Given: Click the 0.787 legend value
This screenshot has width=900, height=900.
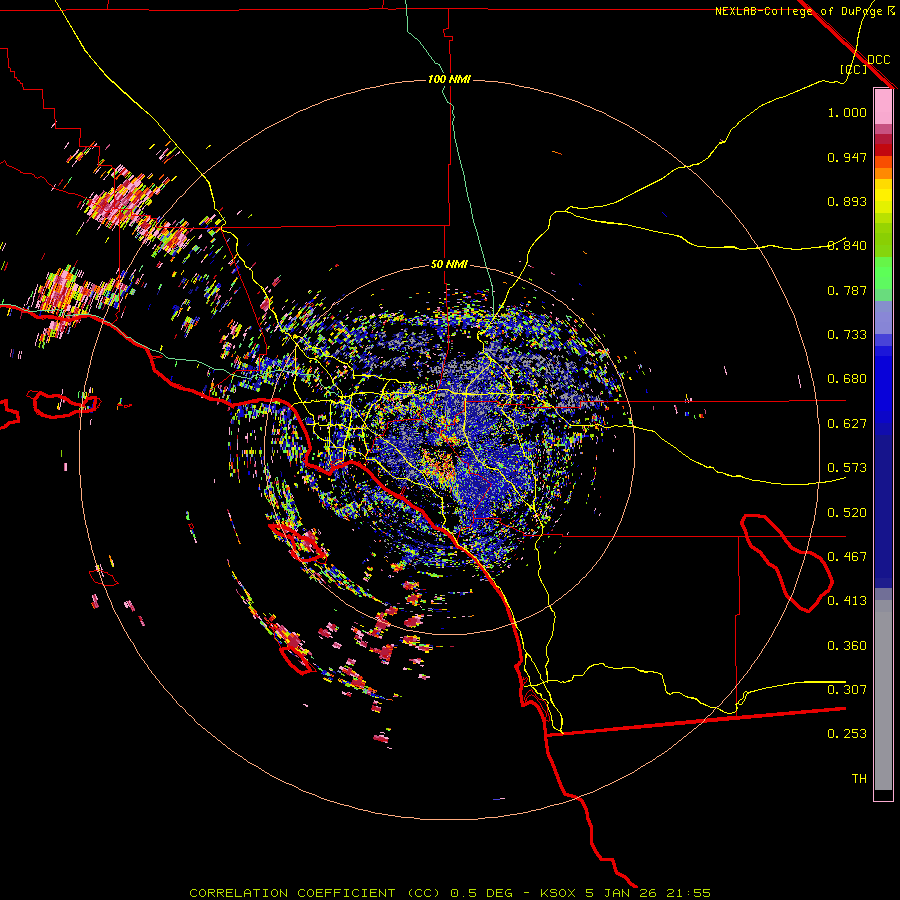Looking at the screenshot, I should [x=847, y=290].
